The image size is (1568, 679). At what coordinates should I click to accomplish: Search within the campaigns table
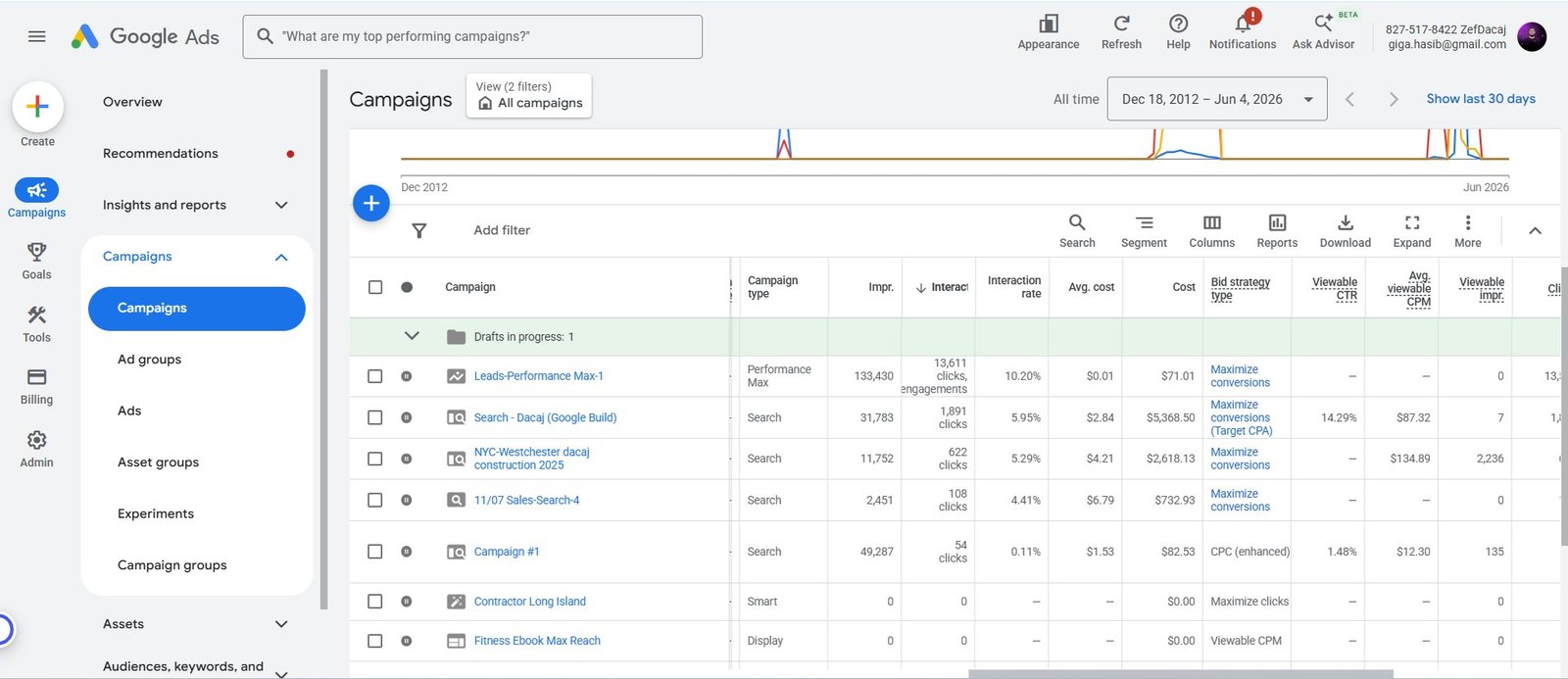tap(1077, 231)
